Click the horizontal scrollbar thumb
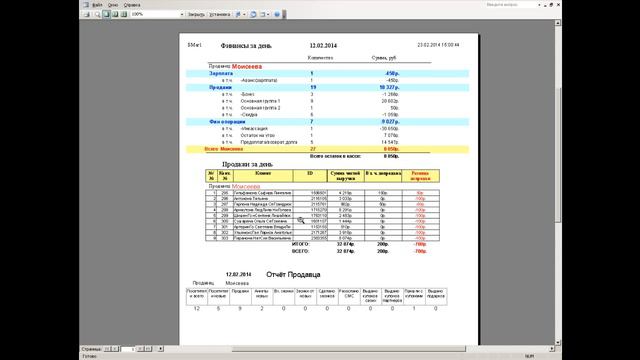This screenshot has height=360, width=640. point(349,349)
